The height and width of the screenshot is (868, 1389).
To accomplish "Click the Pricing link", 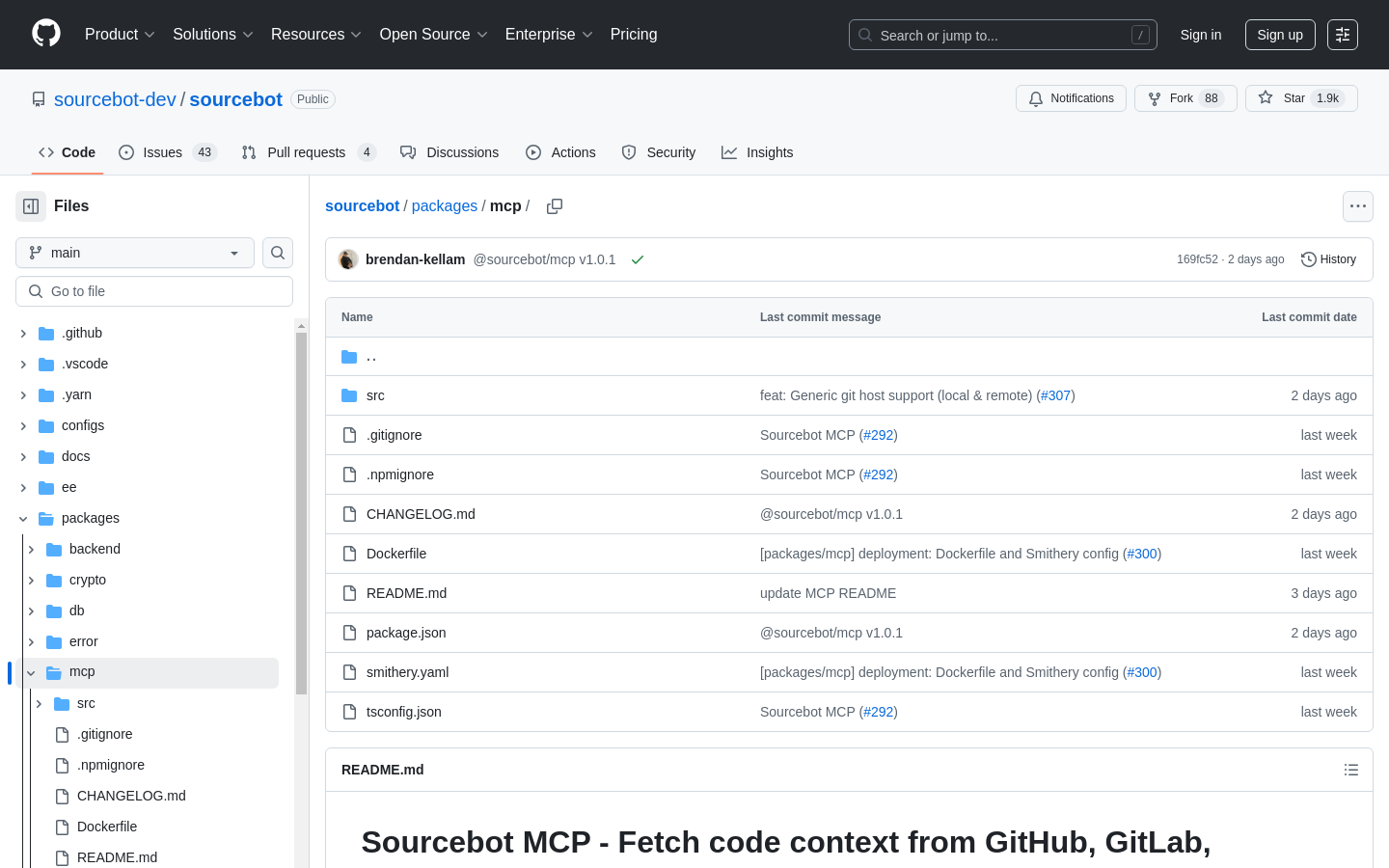I will click(x=634, y=35).
